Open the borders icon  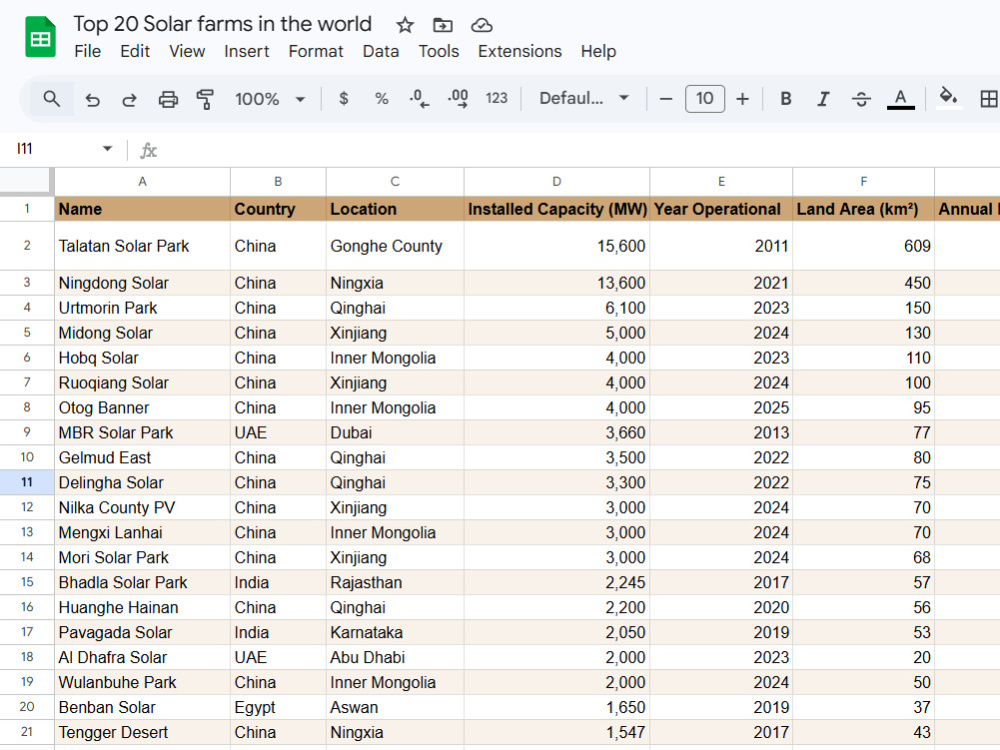pos(989,99)
